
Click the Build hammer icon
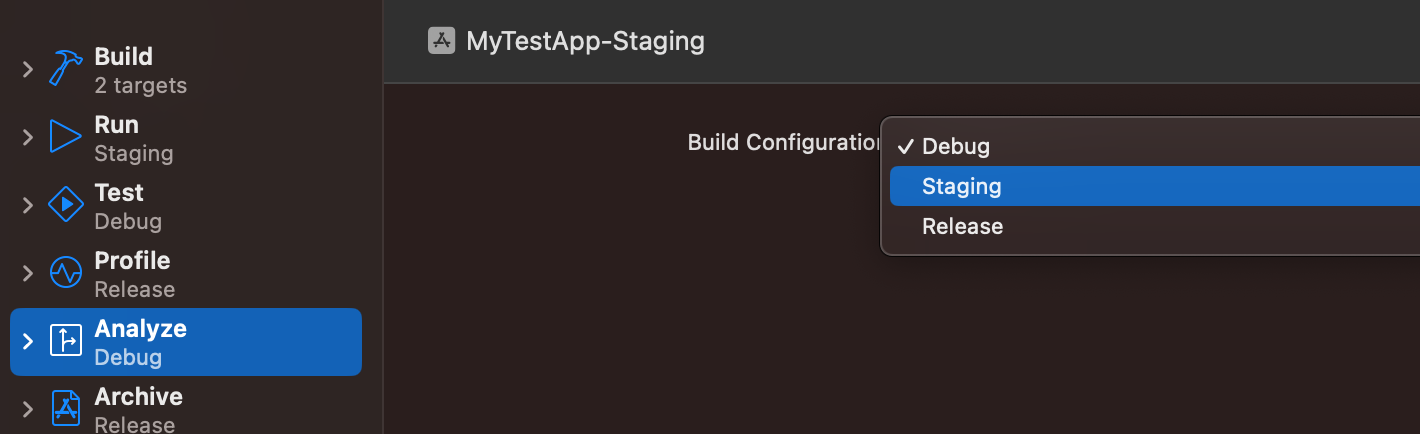66,69
